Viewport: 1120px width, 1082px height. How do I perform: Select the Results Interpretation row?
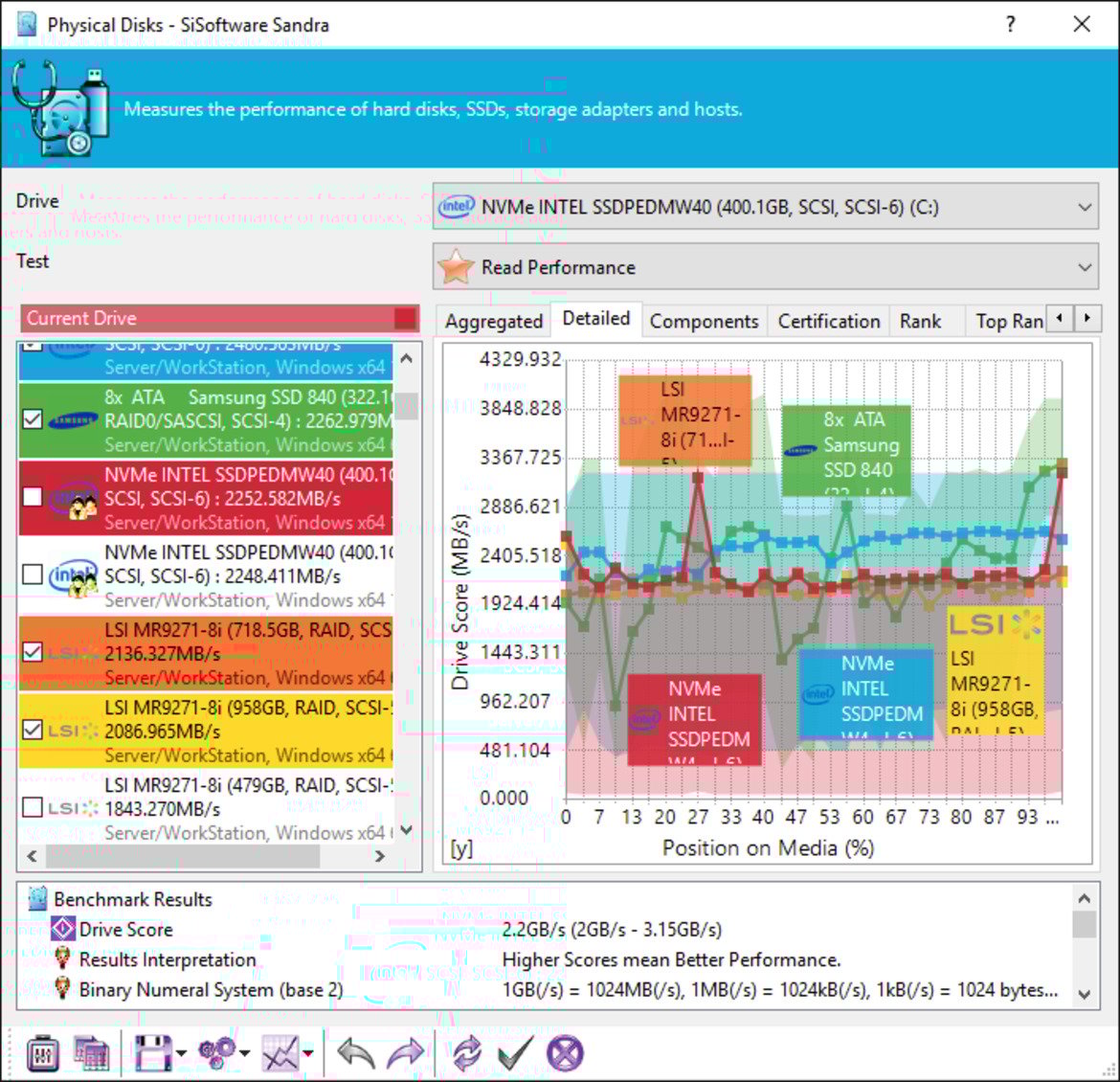545,959
